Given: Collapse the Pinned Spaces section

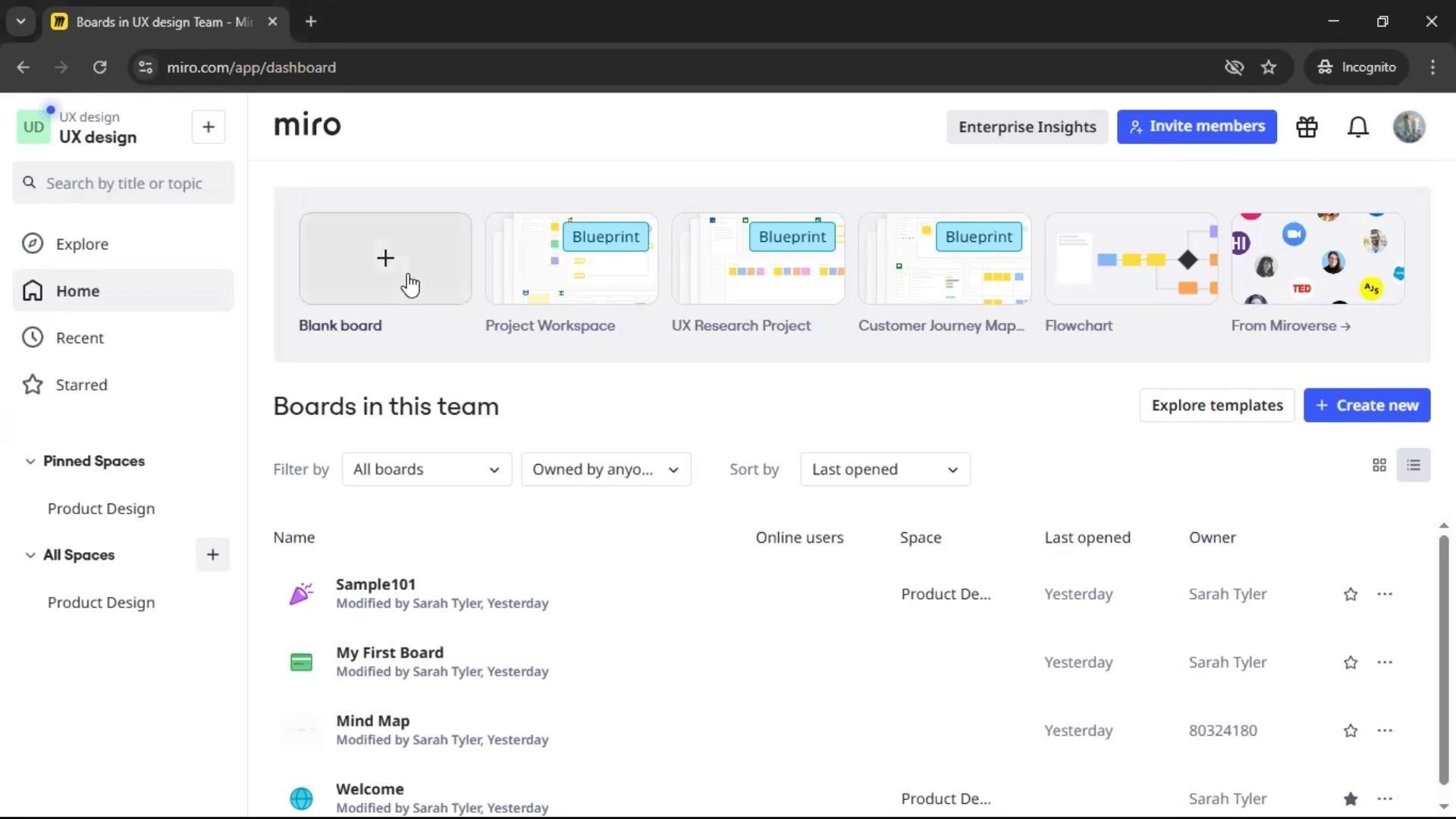Looking at the screenshot, I should [30, 461].
